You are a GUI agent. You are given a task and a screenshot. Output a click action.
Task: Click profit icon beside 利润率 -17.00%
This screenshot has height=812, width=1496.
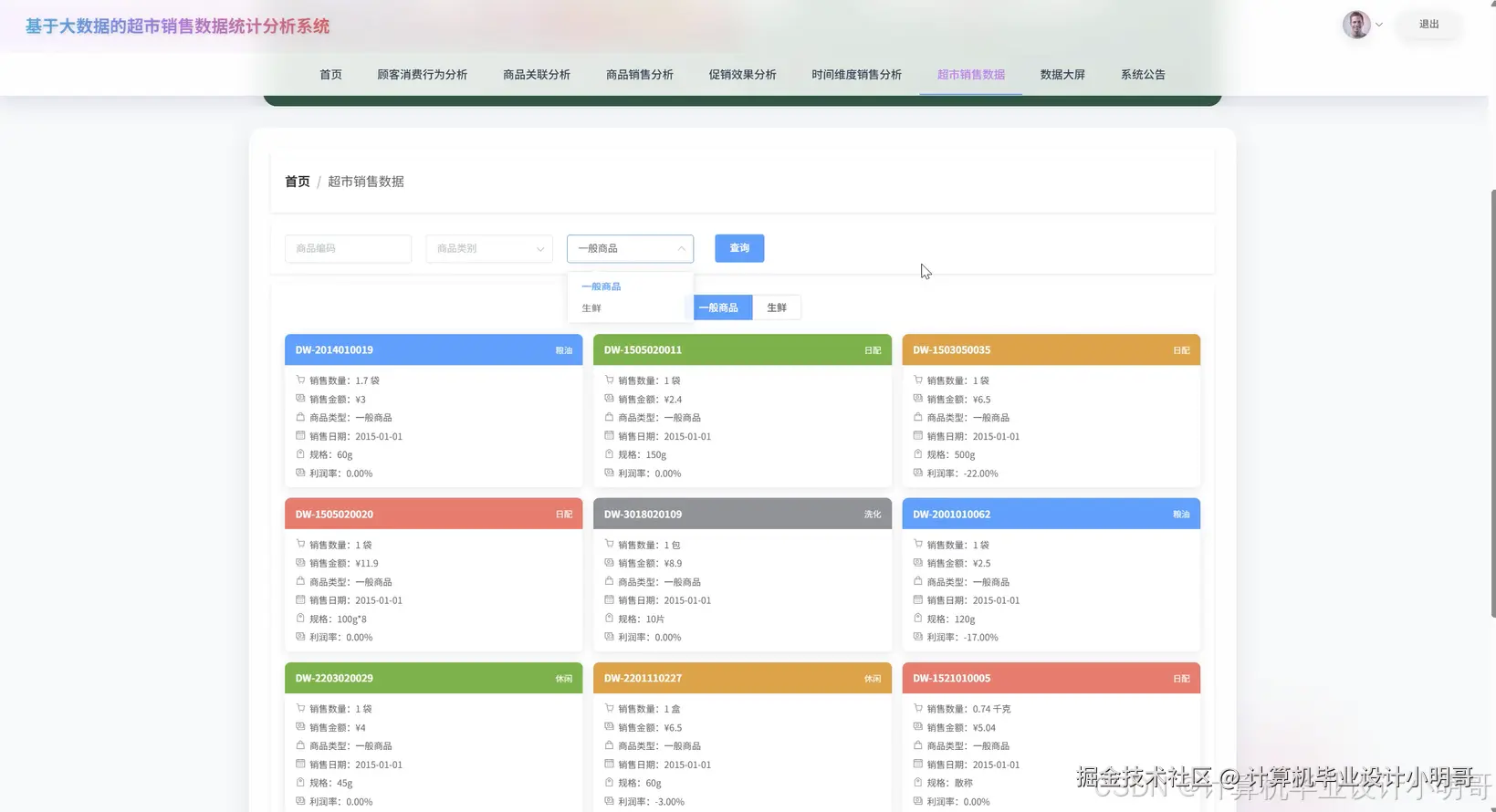(x=917, y=637)
